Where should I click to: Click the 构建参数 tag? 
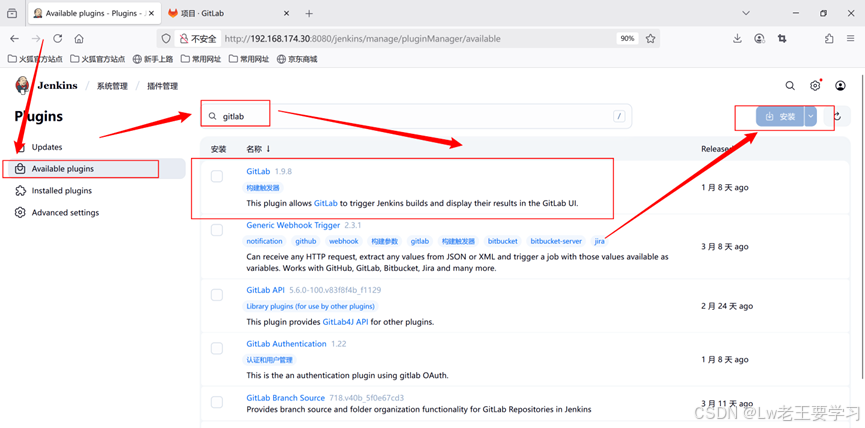click(385, 241)
